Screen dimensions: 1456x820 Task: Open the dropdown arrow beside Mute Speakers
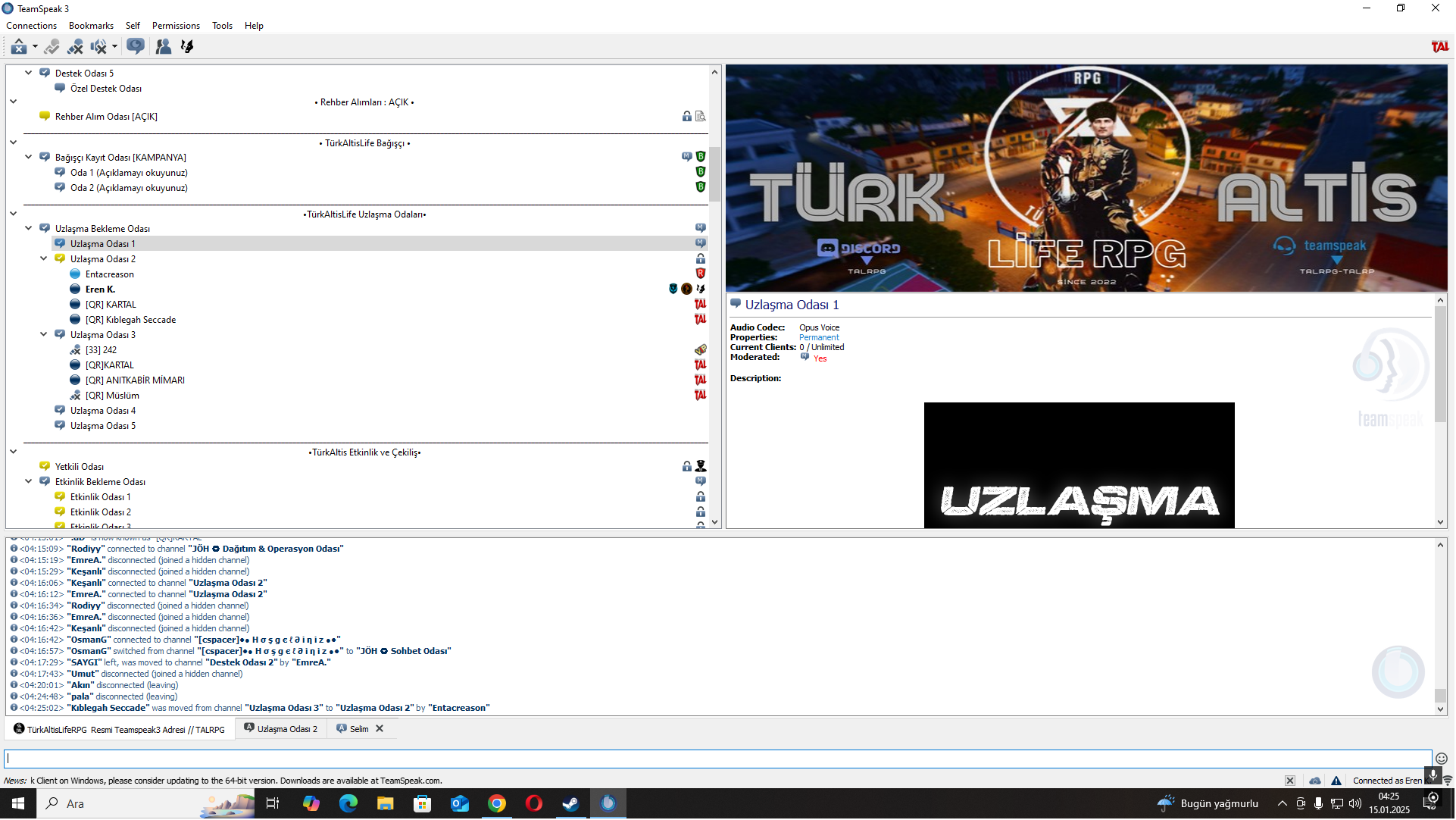click(x=114, y=47)
